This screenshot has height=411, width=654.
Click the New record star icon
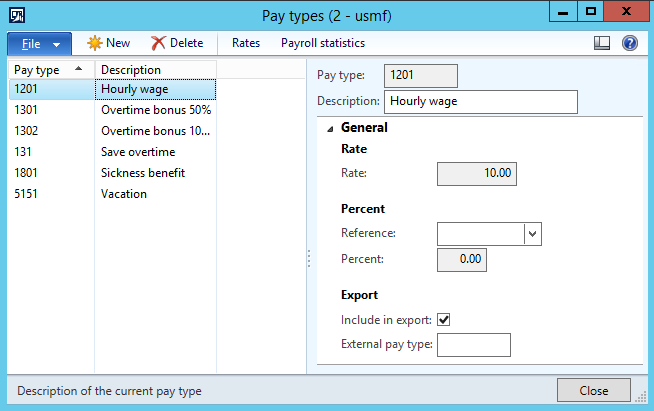pos(95,43)
